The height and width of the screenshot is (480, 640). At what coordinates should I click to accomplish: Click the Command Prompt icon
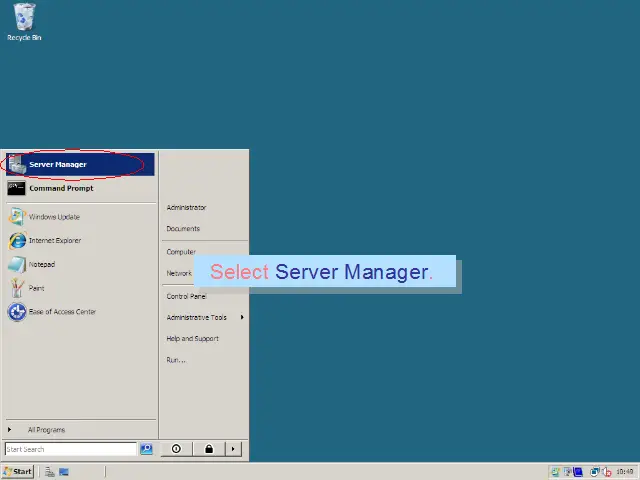[16, 188]
